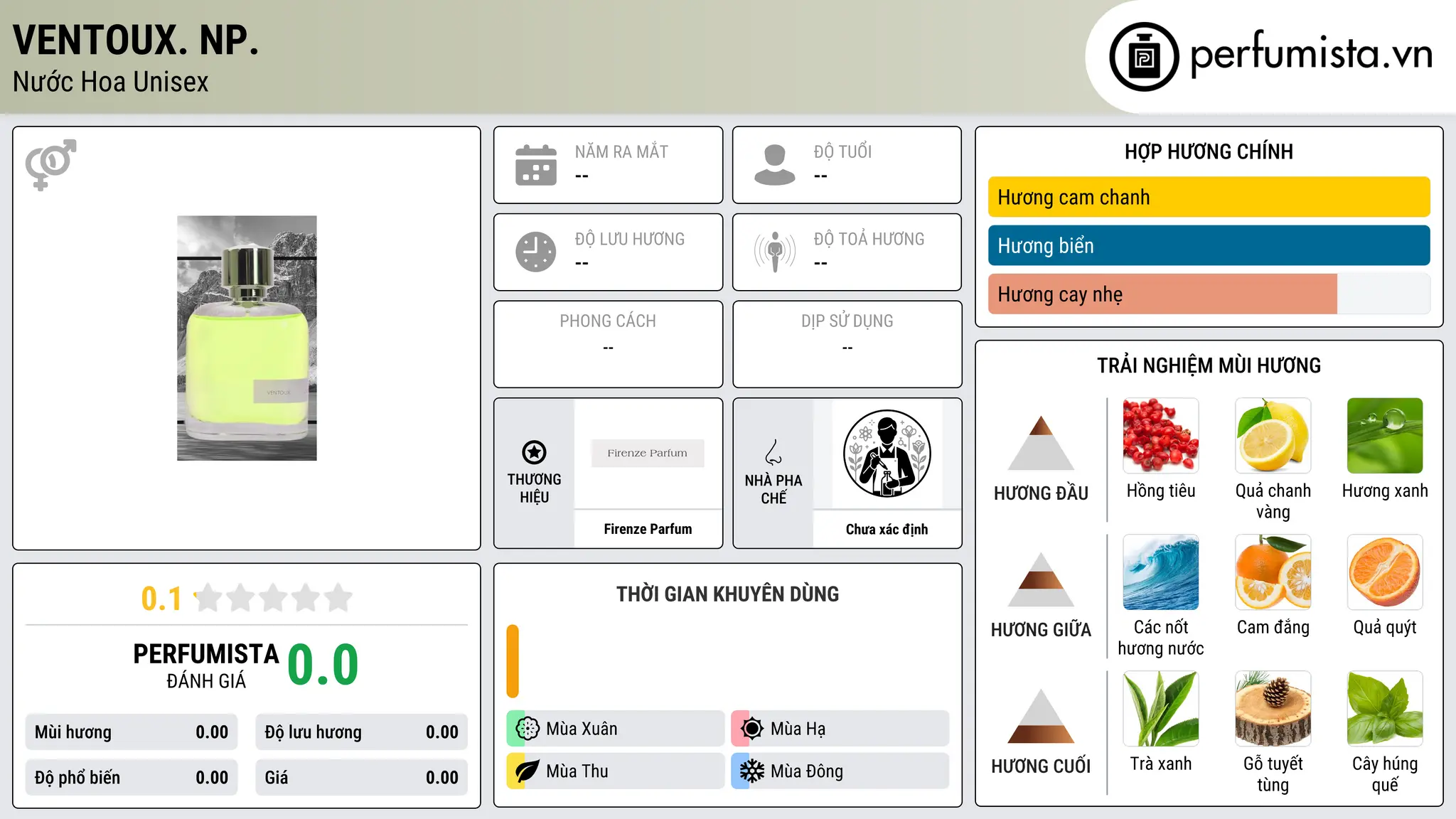Click the 0.1 star rating number
Viewport: 1456px width, 819px height.
pos(161,599)
